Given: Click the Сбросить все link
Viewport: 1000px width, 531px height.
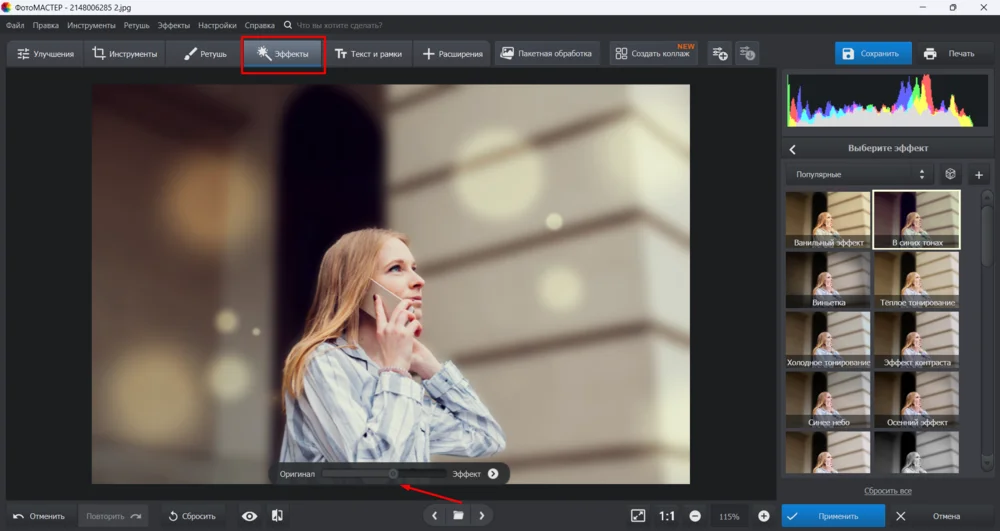Looking at the screenshot, I should point(887,491).
